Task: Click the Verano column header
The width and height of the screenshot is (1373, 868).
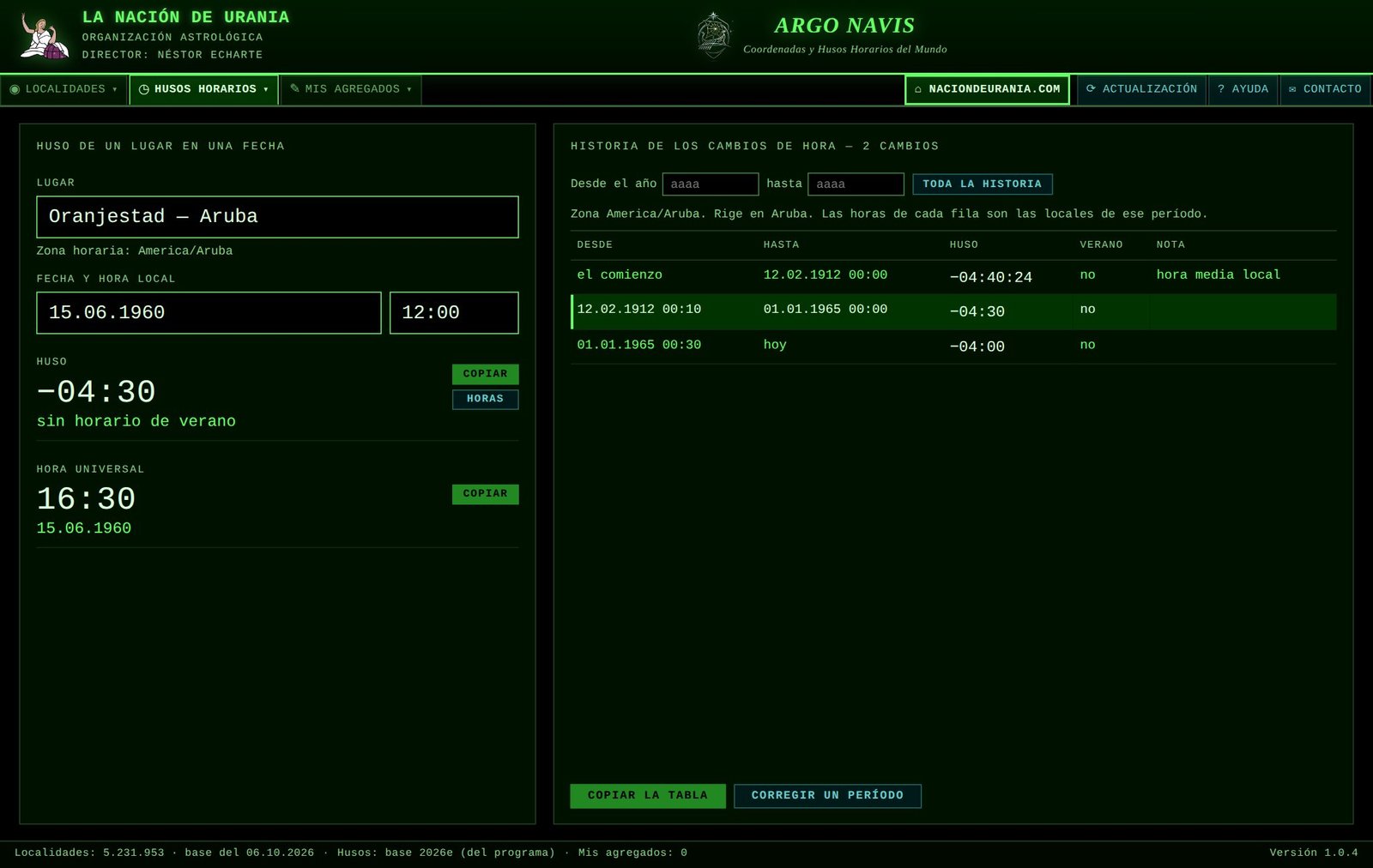Action: 1101,245
